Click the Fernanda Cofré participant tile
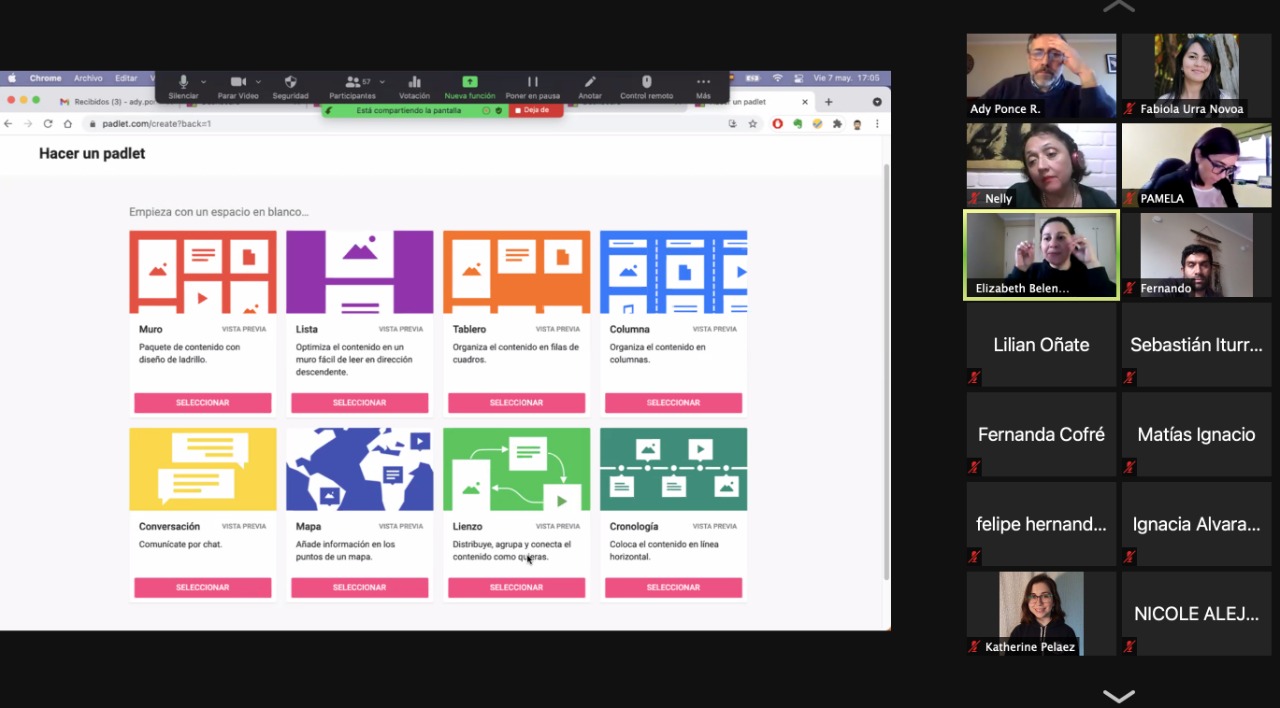The image size is (1280, 708). pyautogui.click(x=1041, y=434)
